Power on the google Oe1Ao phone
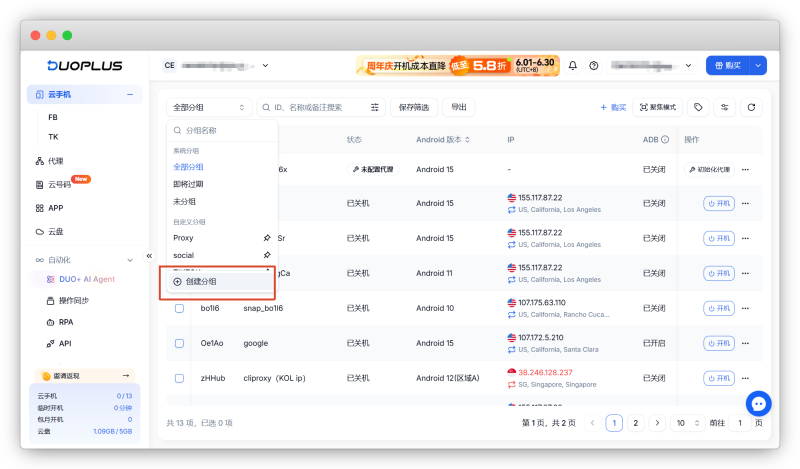The height and width of the screenshot is (469, 800). (x=719, y=343)
